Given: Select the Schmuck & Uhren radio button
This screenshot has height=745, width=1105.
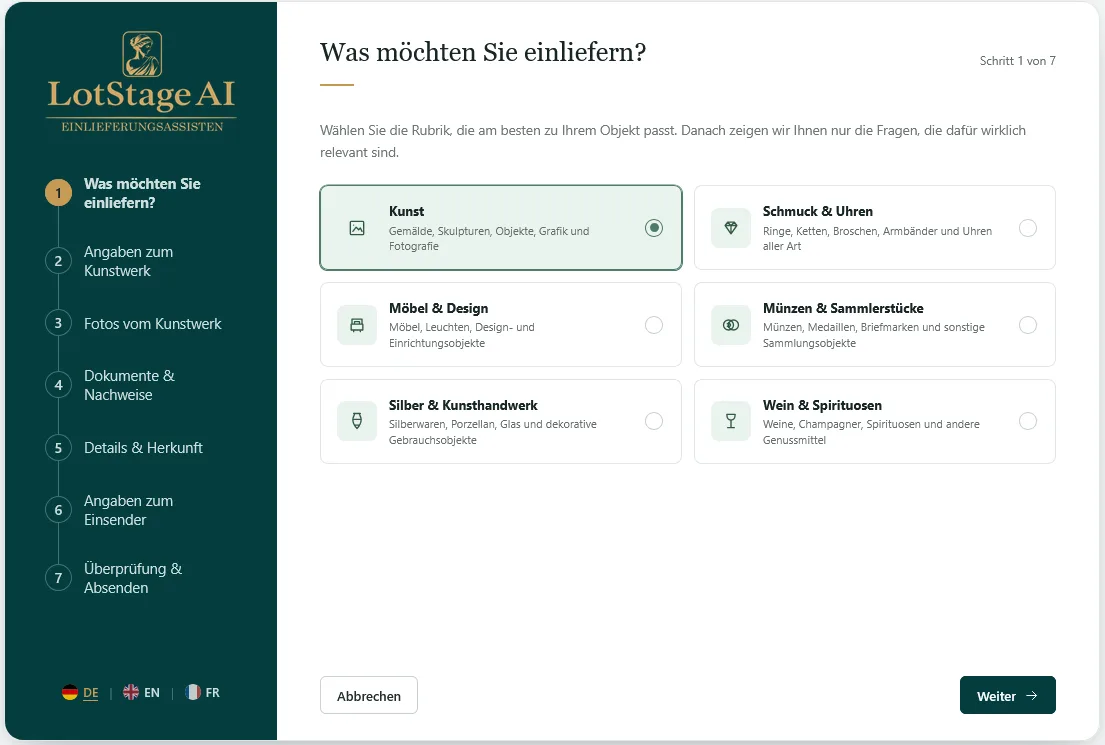Looking at the screenshot, I should point(1028,228).
